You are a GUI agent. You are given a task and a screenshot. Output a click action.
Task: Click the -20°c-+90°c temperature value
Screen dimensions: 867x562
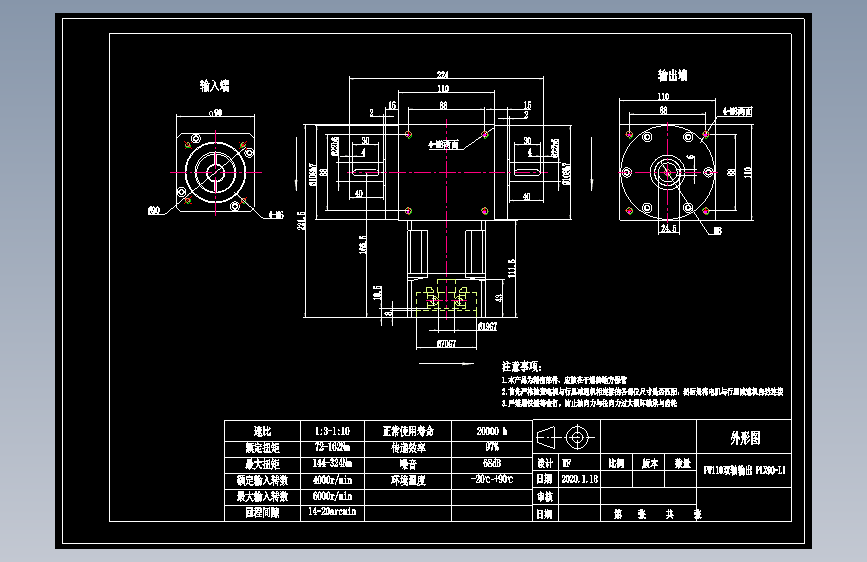tap(492, 480)
